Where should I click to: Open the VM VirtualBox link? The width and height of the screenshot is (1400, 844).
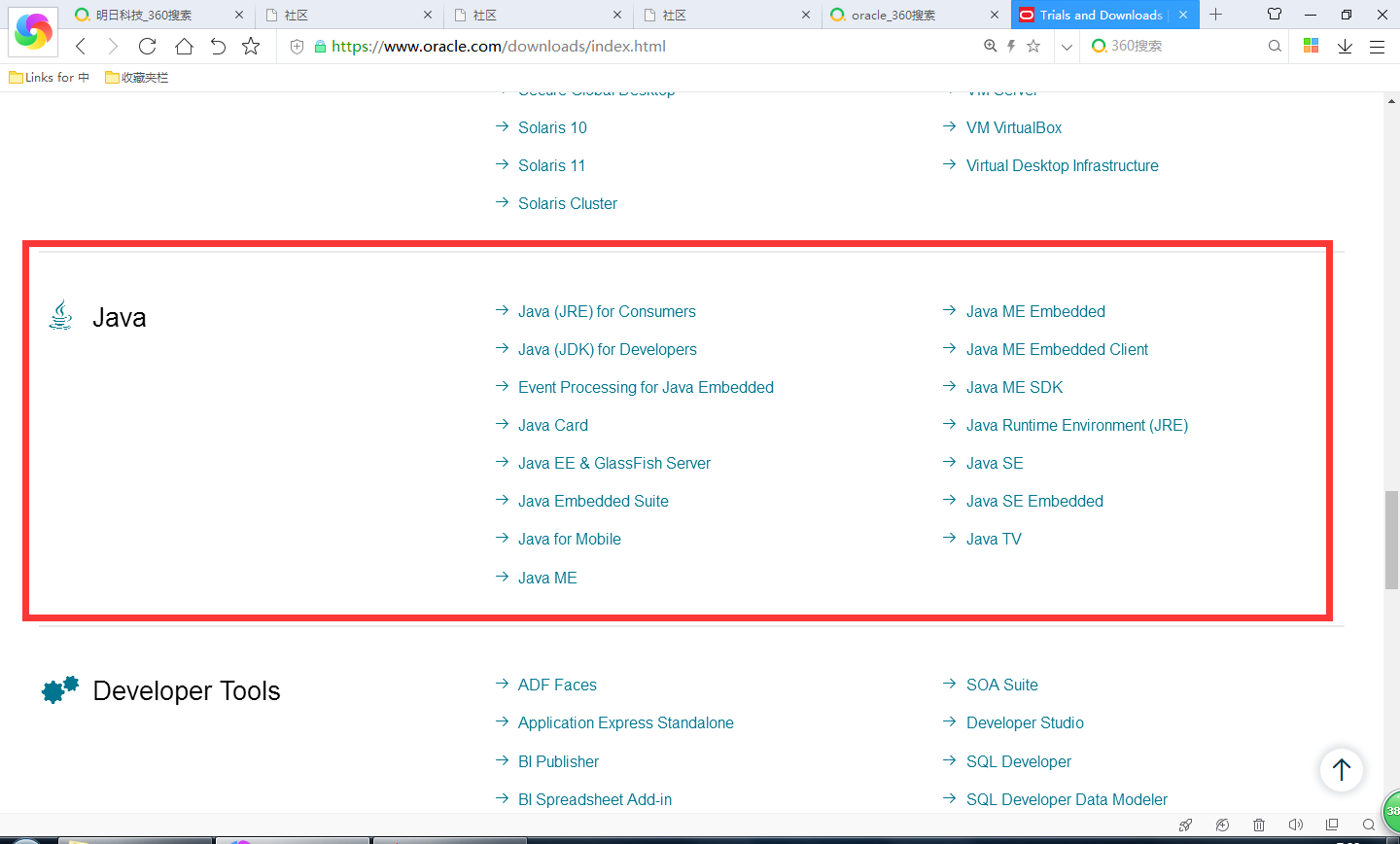[1014, 127]
